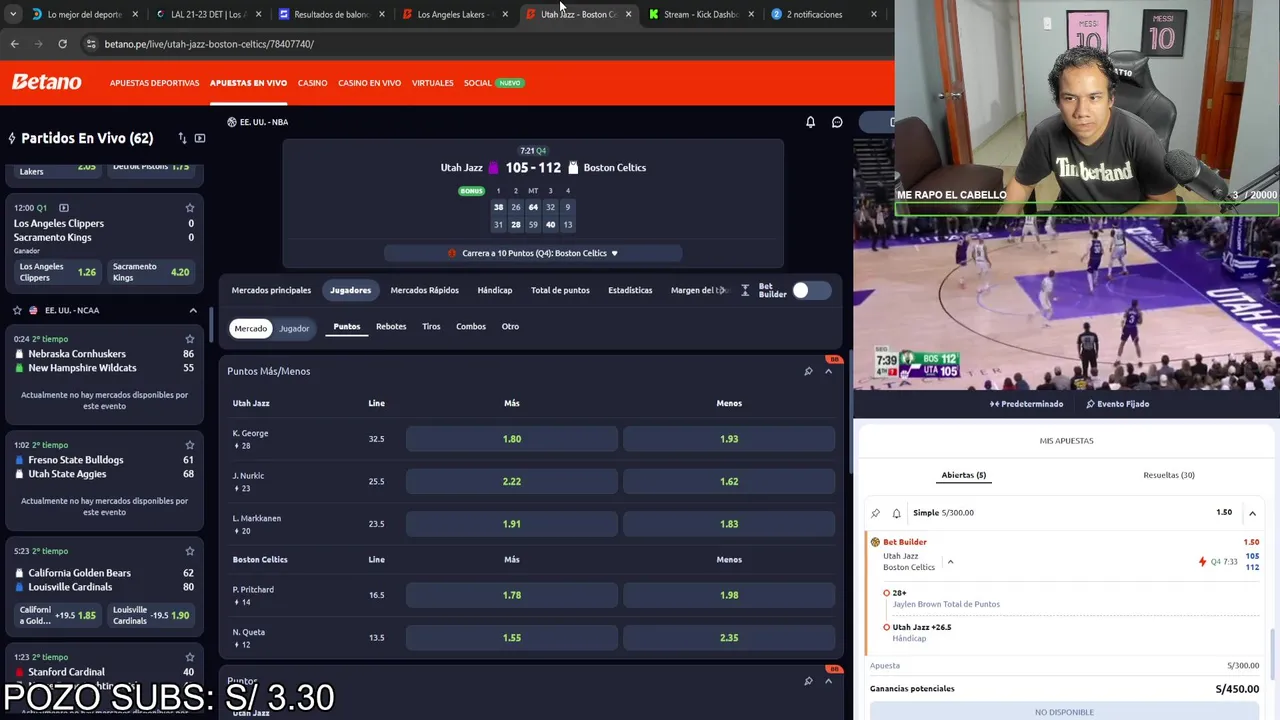This screenshot has height=720, width=1280.
Task: Pin the second Puntos market section
Action: (808, 681)
